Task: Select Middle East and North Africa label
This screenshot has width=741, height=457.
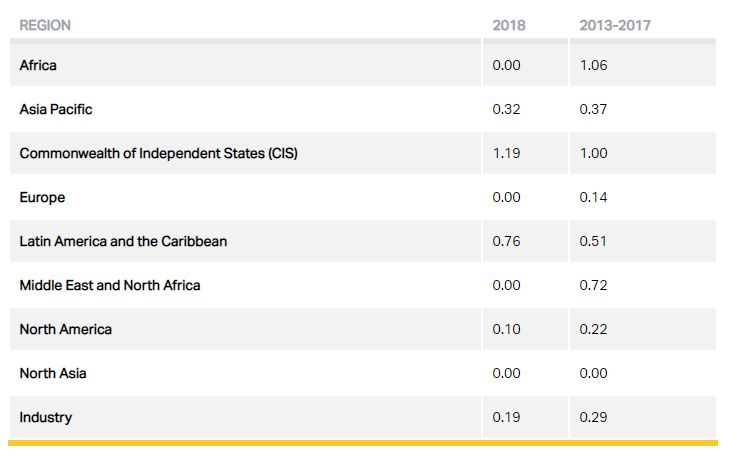Action: tap(110, 285)
